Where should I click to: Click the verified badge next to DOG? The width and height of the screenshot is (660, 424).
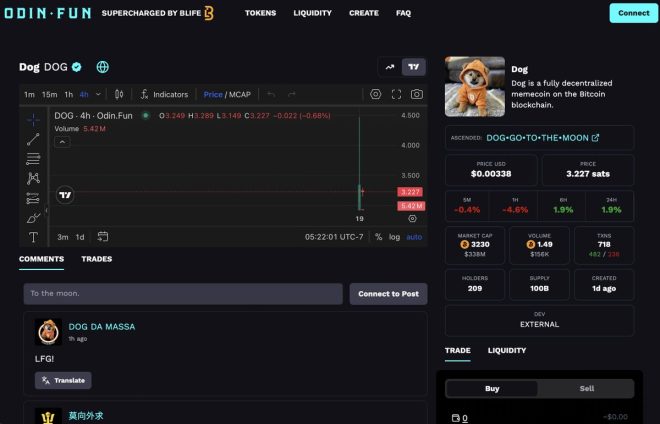(x=77, y=67)
